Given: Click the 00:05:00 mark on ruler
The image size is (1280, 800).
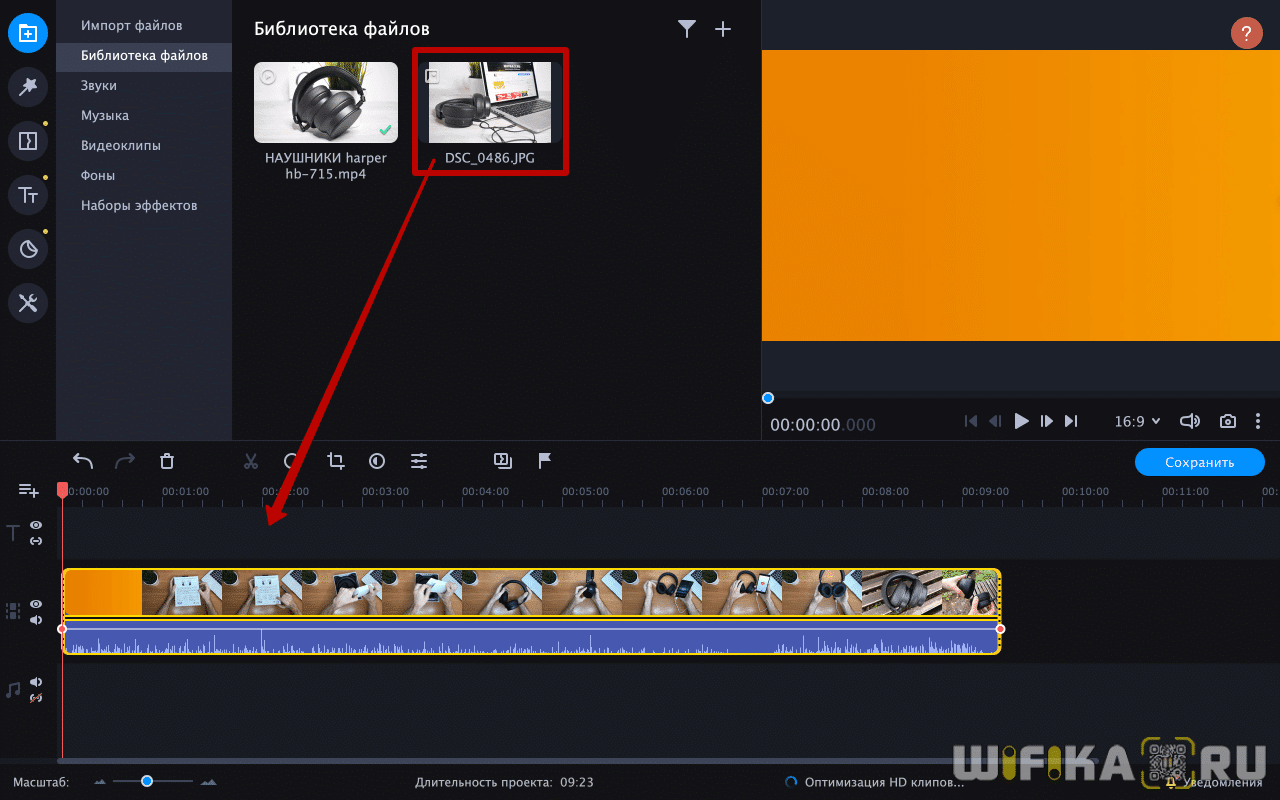Looking at the screenshot, I should tap(585, 491).
